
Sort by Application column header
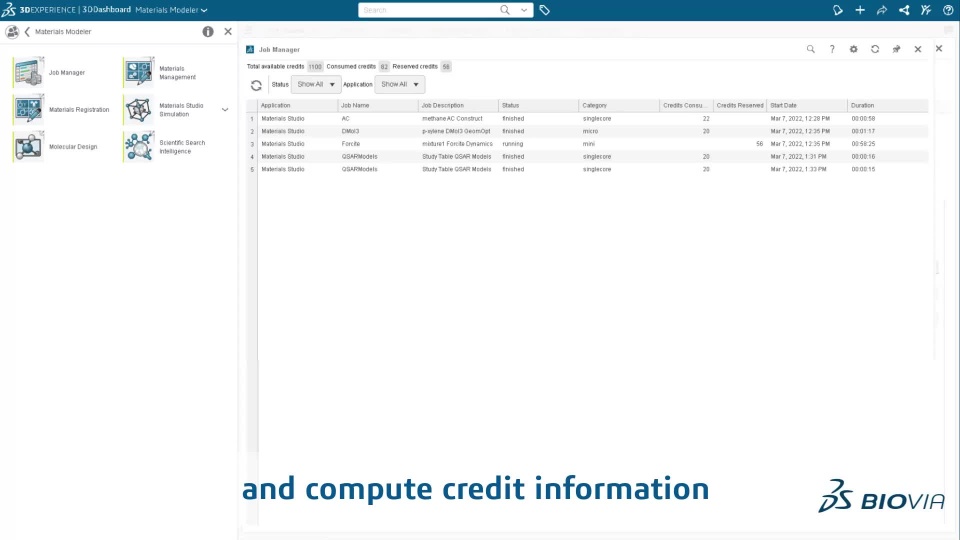(297, 105)
